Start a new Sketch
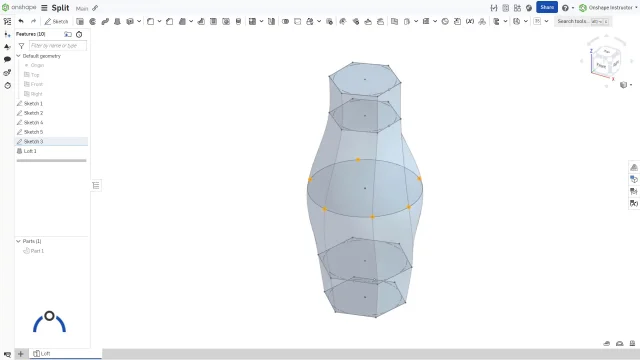The width and height of the screenshot is (640, 360). click(56, 21)
